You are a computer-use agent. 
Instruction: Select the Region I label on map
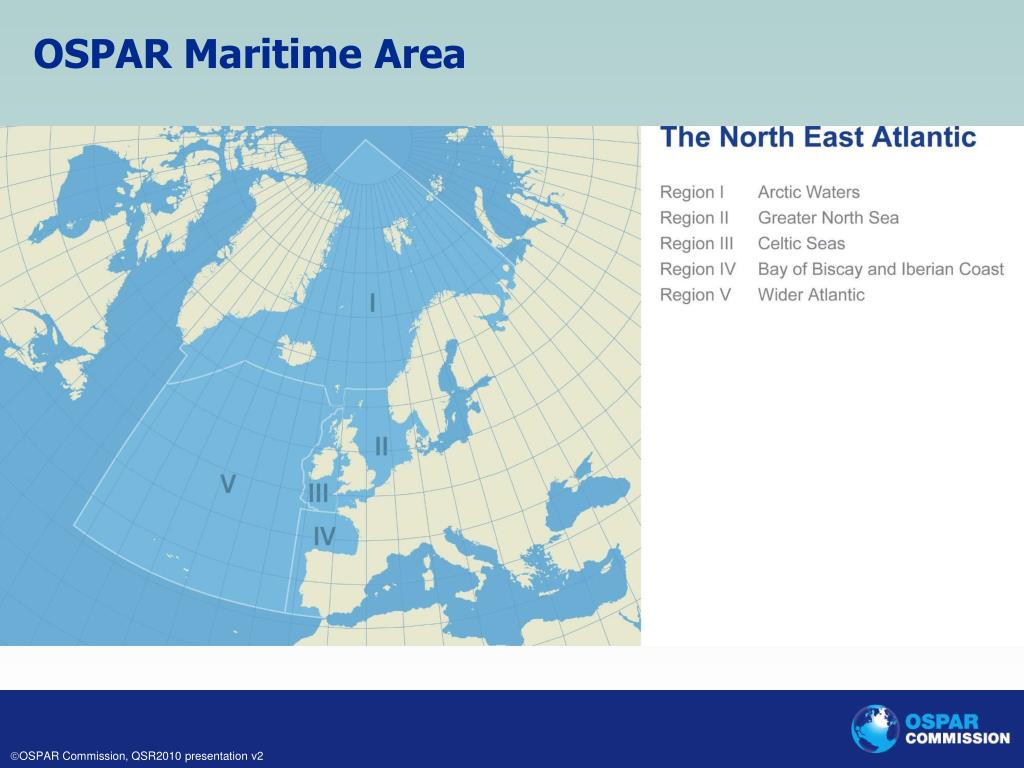(x=372, y=303)
